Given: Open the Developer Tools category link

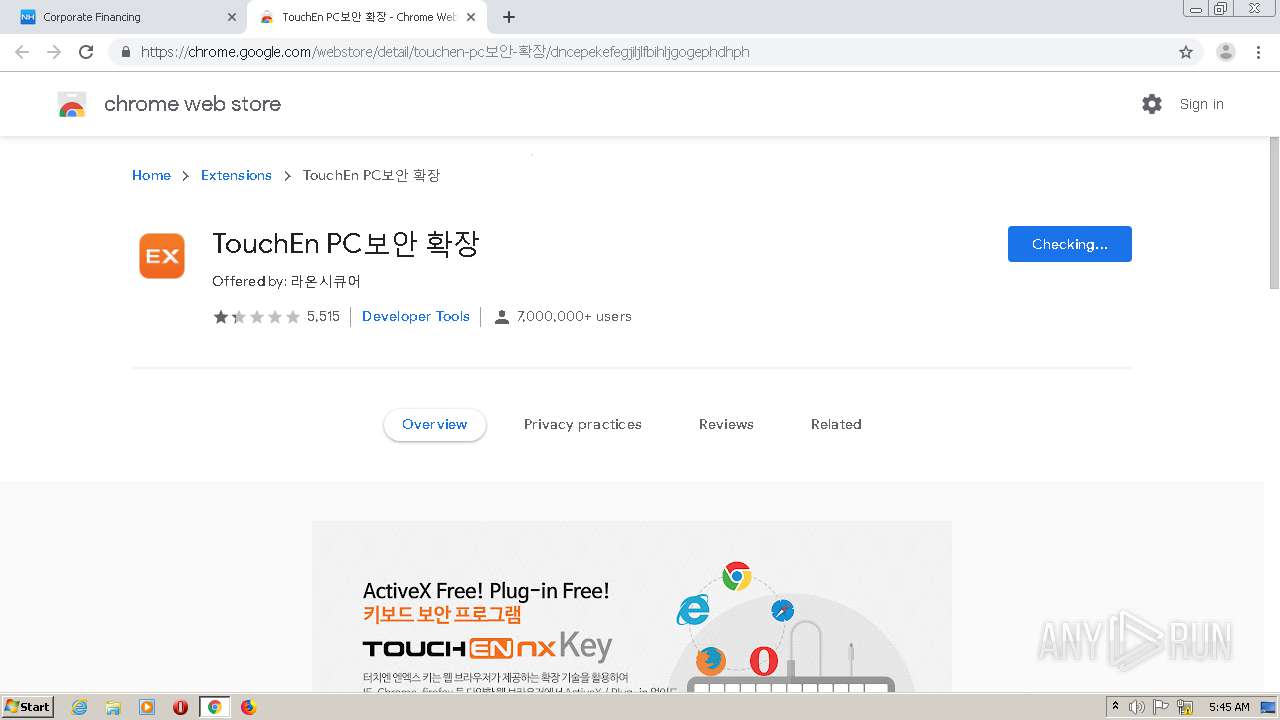Looking at the screenshot, I should pyautogui.click(x=416, y=316).
